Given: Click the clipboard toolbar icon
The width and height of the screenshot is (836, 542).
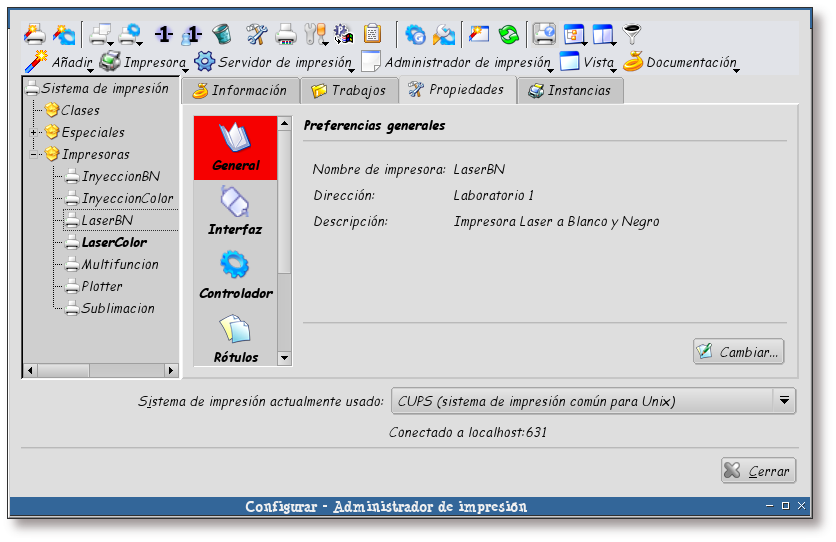Looking at the screenshot, I should click(x=372, y=34).
